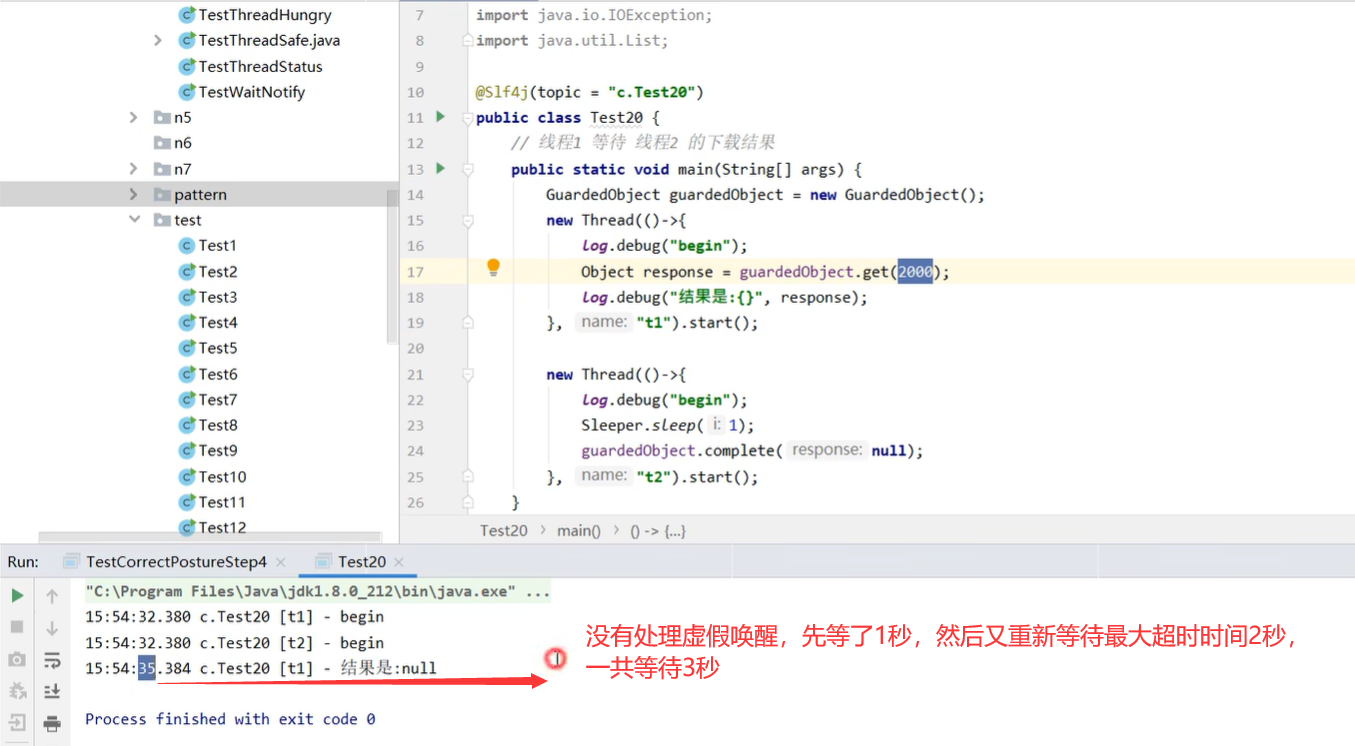Open Test5 in the project tree

tap(207, 348)
